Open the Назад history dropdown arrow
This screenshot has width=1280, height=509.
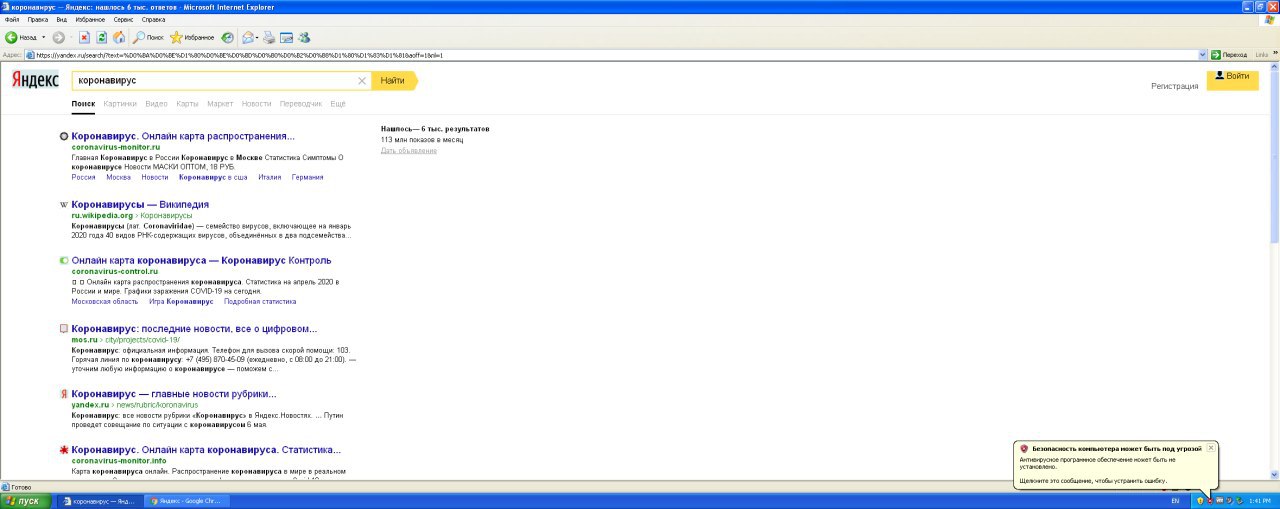44,37
